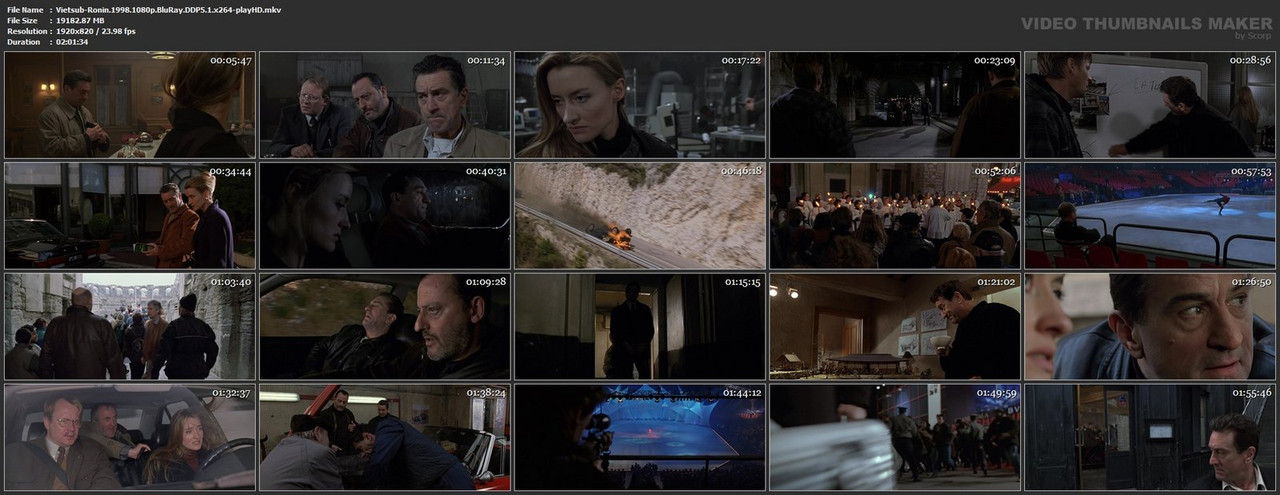
Task: Open the frame stamped 00:34:44
Action: tap(129, 215)
